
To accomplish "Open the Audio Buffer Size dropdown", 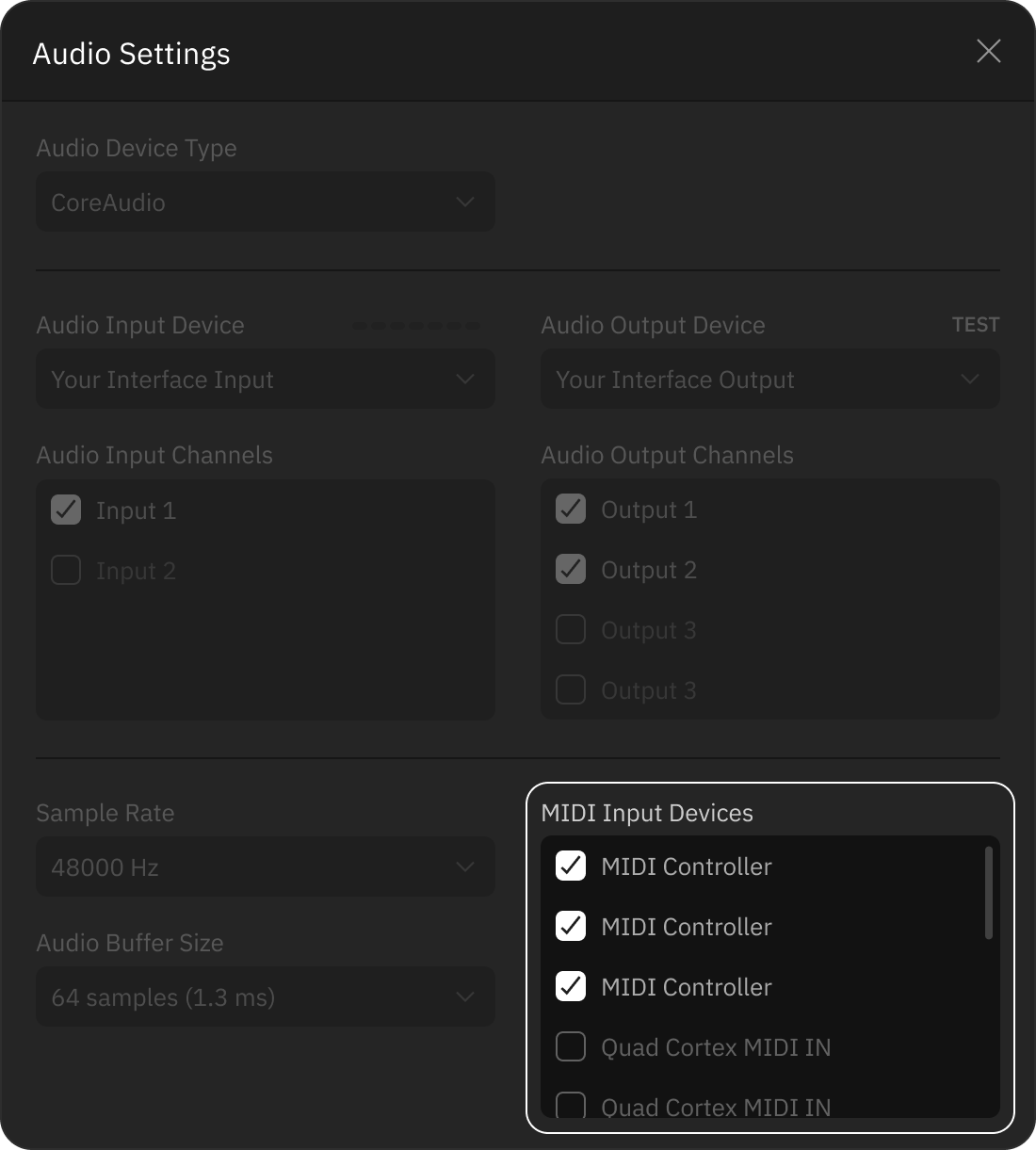I will coord(265,996).
